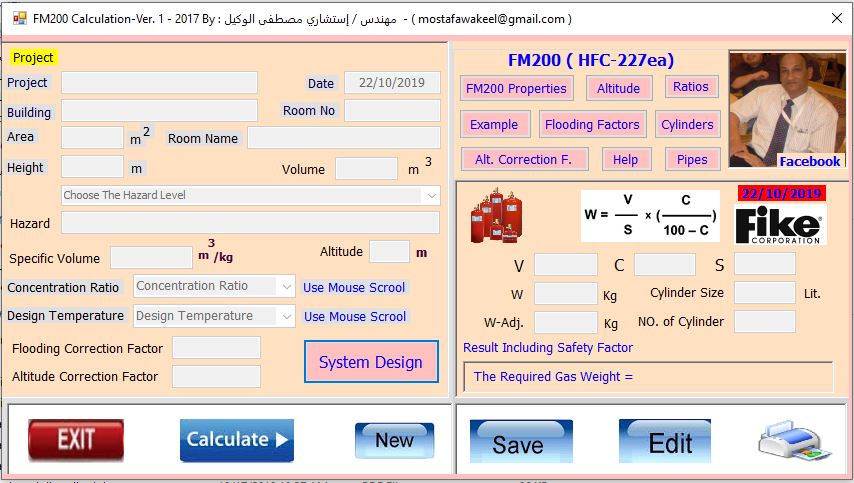This screenshot has width=854, height=483.
Task: Click the author photo thumbnail
Action: [788, 109]
